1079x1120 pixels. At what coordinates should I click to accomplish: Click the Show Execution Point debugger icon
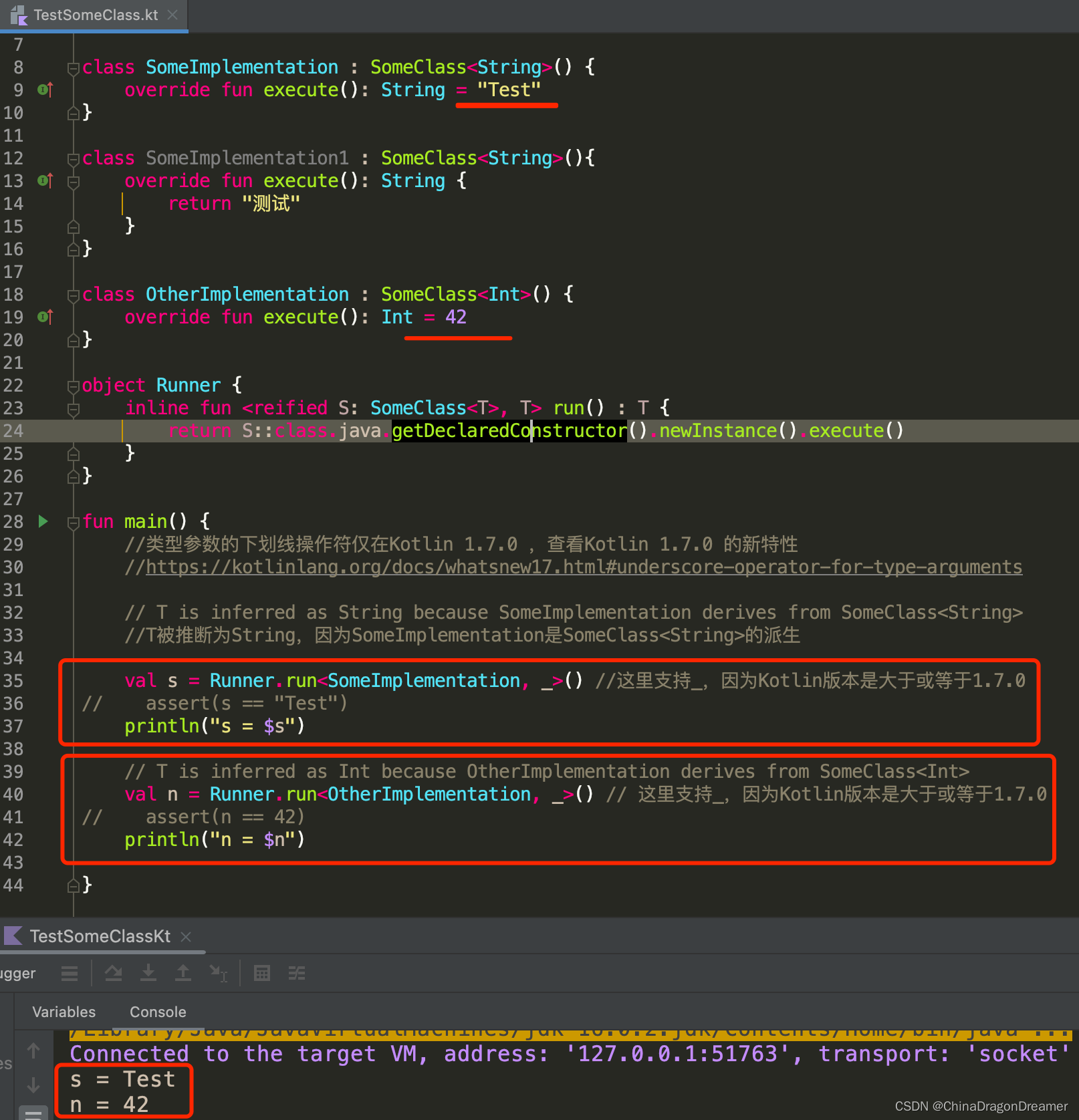(x=70, y=974)
